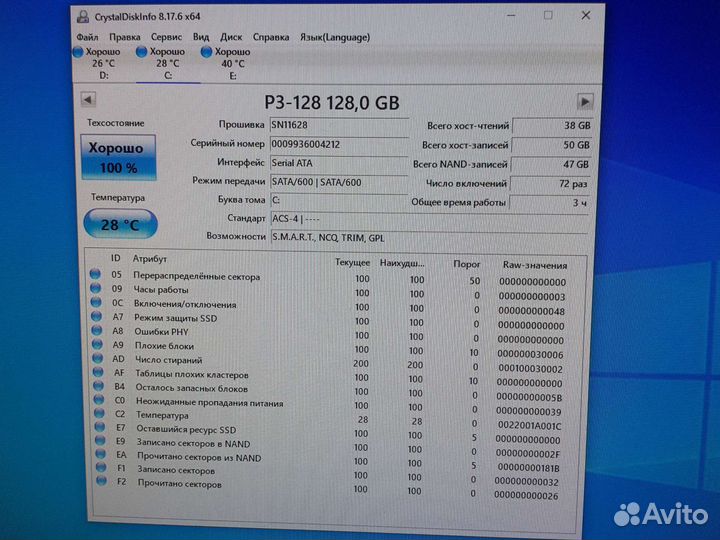Select the Часы работы row

tap(328, 292)
